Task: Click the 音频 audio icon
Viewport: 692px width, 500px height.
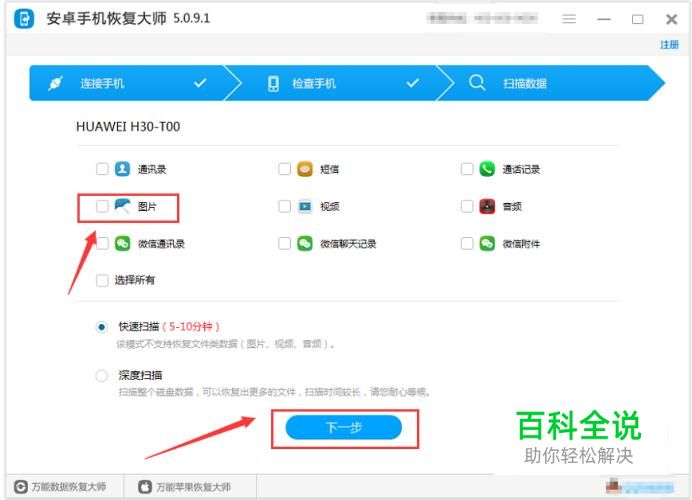Action: point(487,206)
